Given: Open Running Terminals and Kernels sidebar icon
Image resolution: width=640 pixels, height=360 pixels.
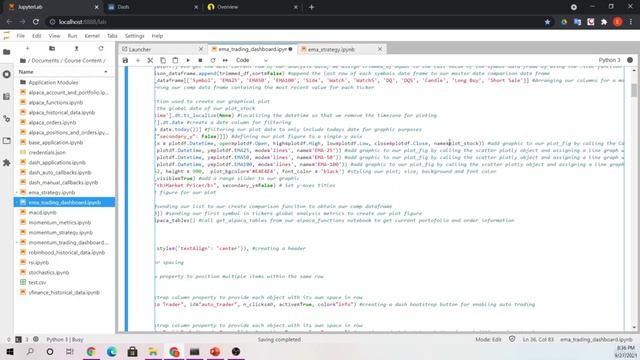Looking at the screenshot, I should tap(7, 74).
